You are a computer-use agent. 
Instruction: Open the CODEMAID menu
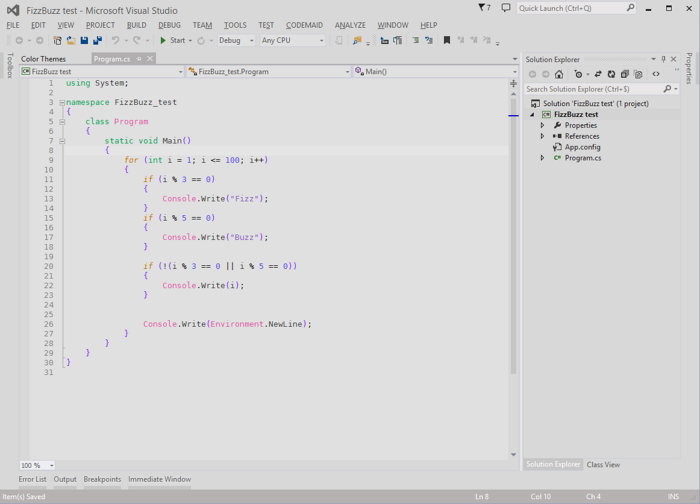point(304,25)
